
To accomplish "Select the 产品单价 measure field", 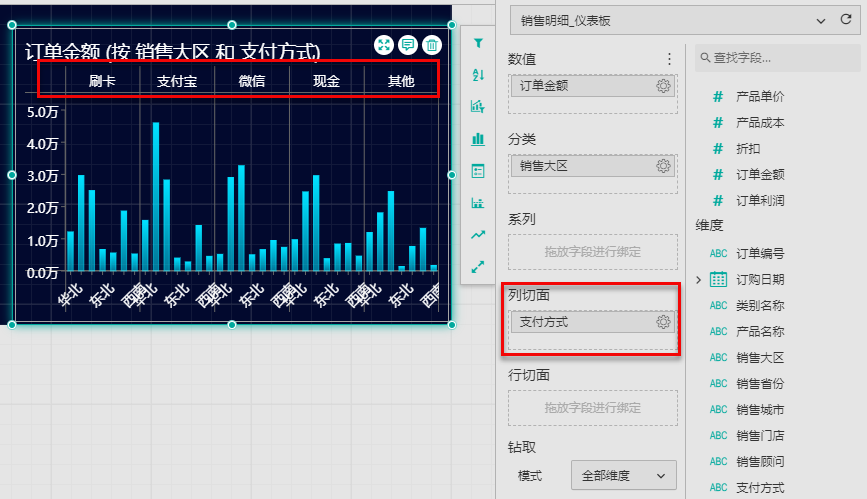I will coord(759,97).
